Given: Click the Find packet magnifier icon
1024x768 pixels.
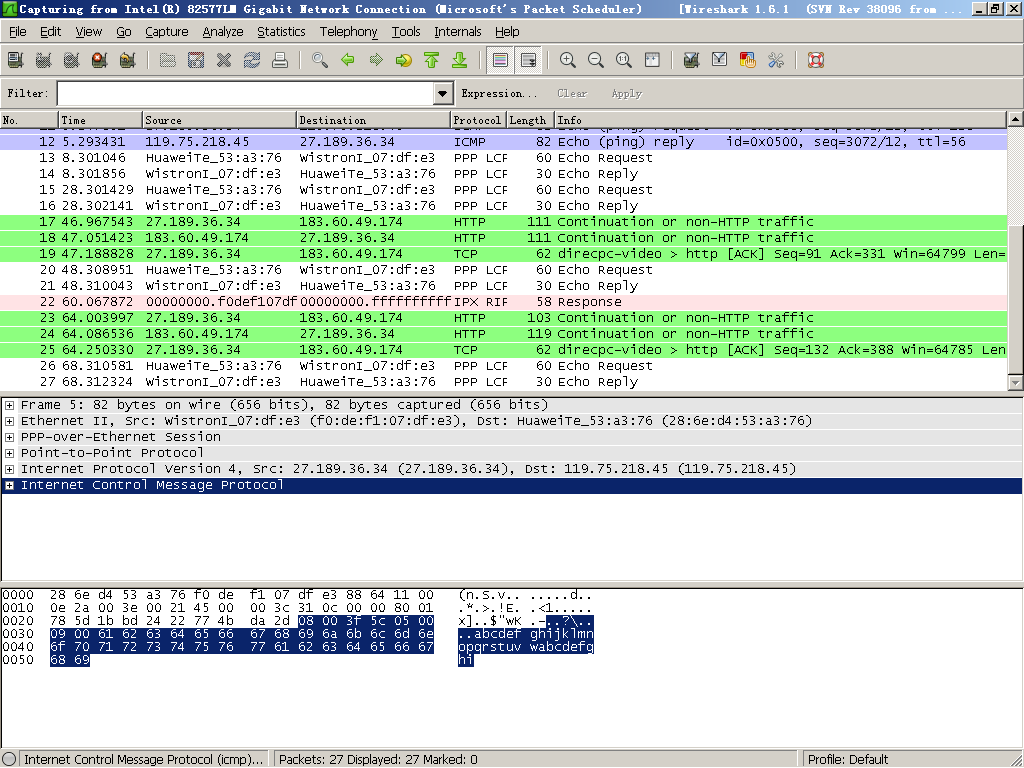Looking at the screenshot, I should [x=320, y=60].
